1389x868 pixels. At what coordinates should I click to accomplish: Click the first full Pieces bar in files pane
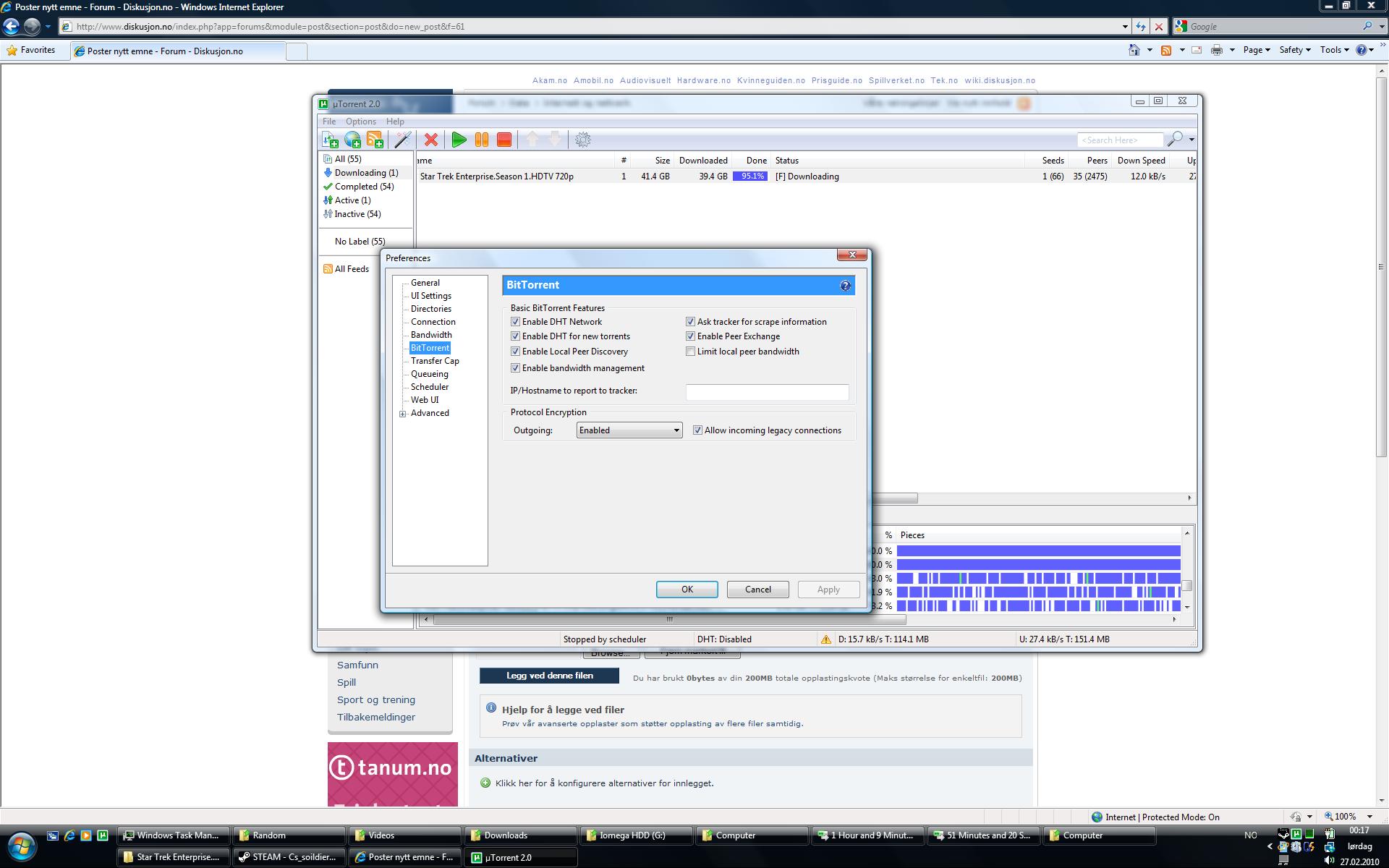[1039, 551]
